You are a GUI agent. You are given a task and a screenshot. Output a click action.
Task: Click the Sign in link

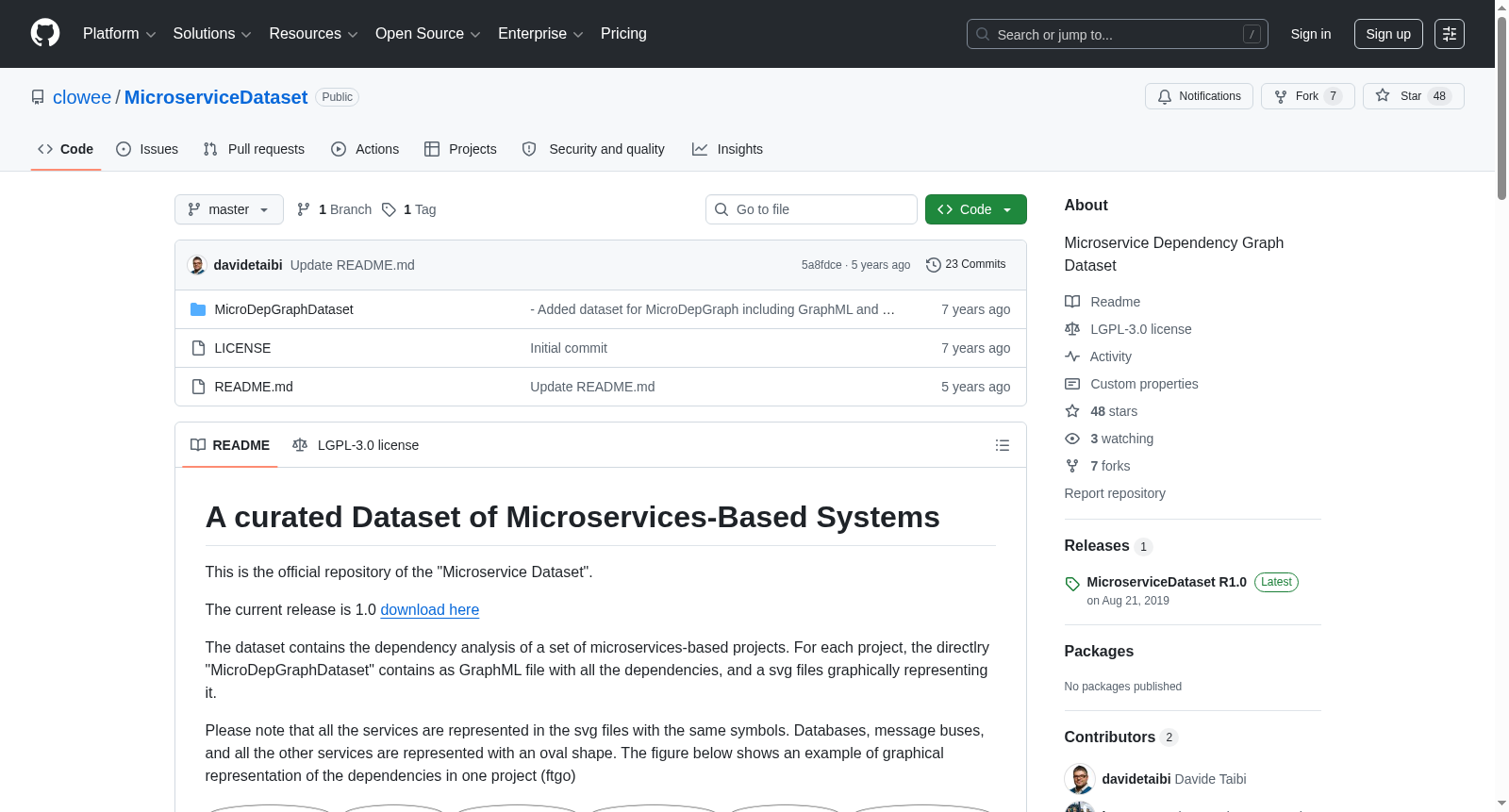[x=1311, y=34]
